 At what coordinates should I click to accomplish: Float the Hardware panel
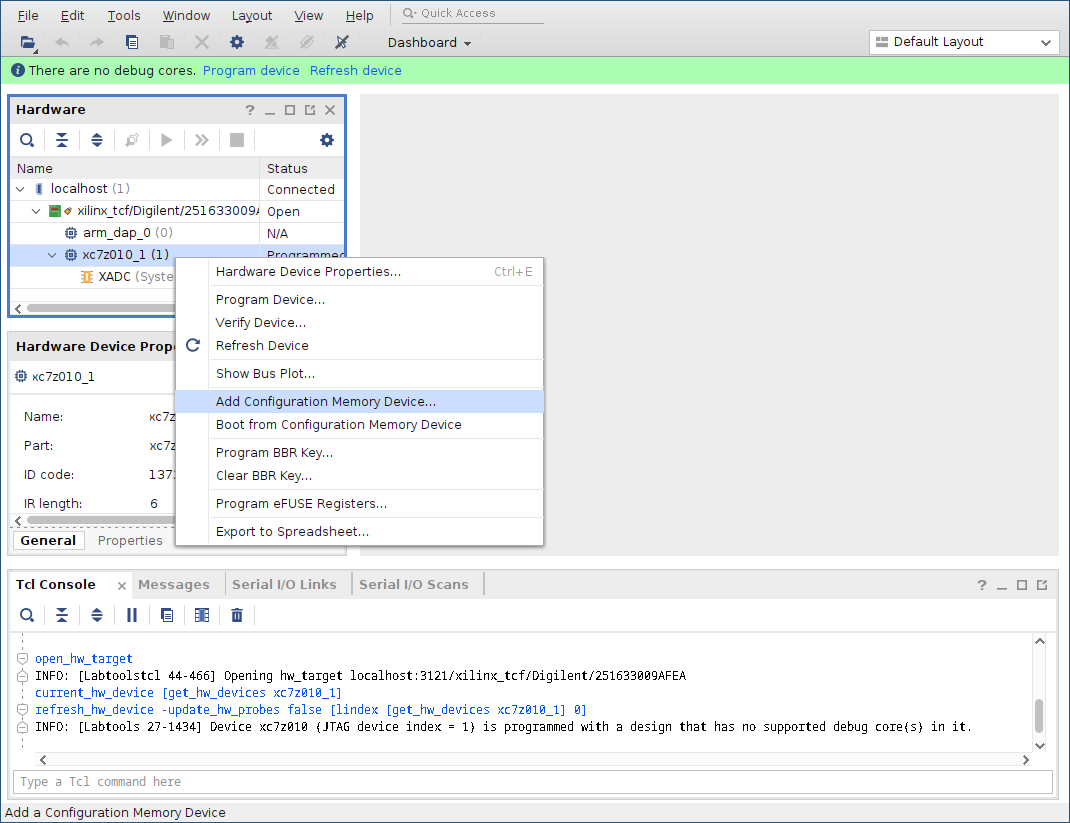[310, 110]
